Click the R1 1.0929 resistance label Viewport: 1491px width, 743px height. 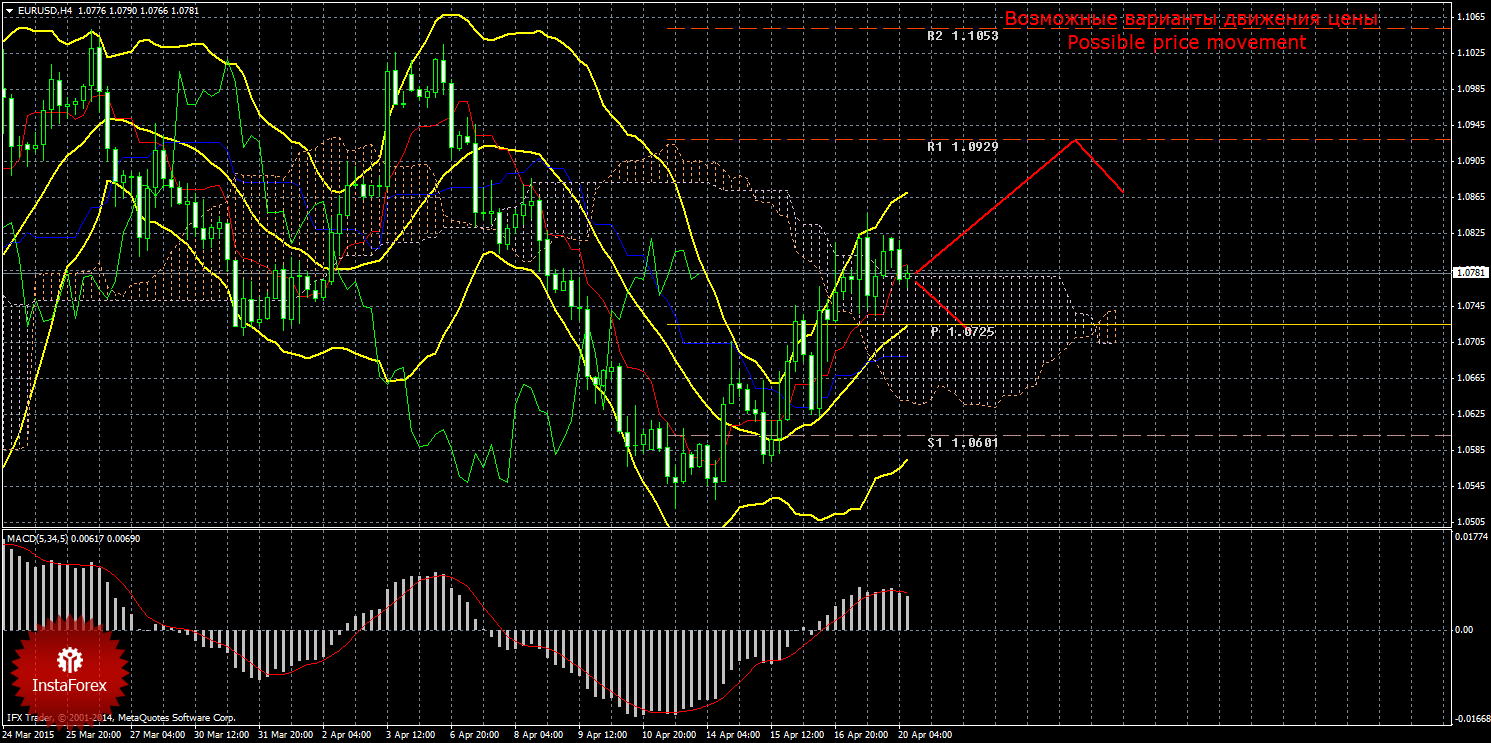[x=962, y=146]
